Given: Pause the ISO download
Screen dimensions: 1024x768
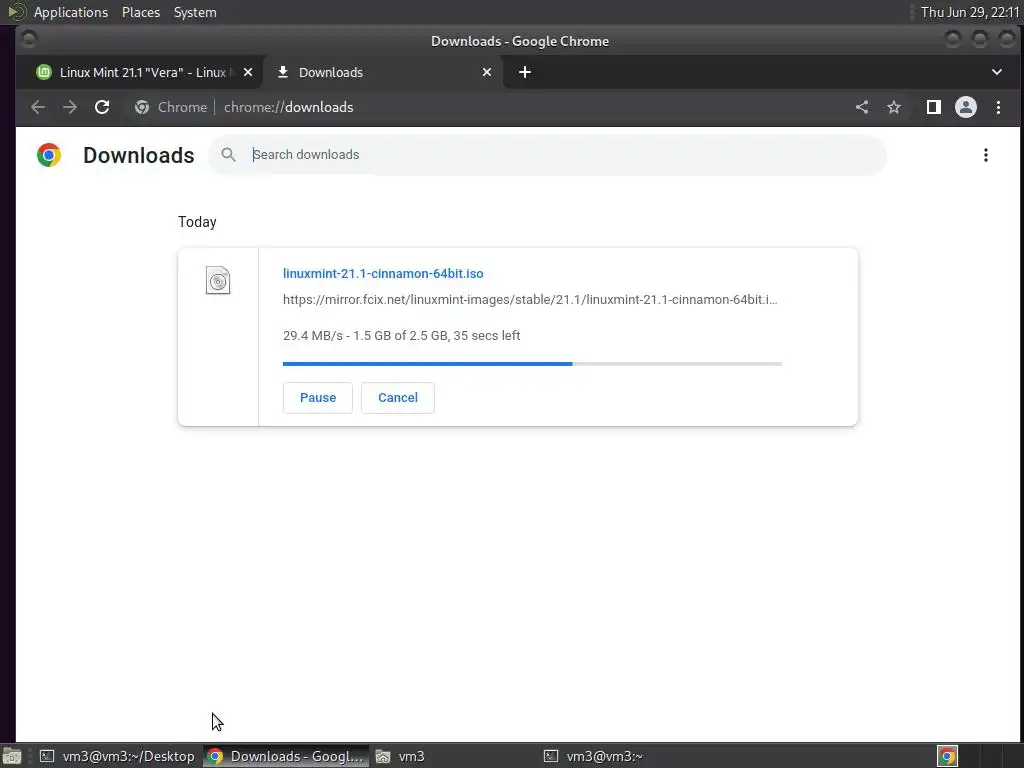Looking at the screenshot, I should tap(318, 398).
